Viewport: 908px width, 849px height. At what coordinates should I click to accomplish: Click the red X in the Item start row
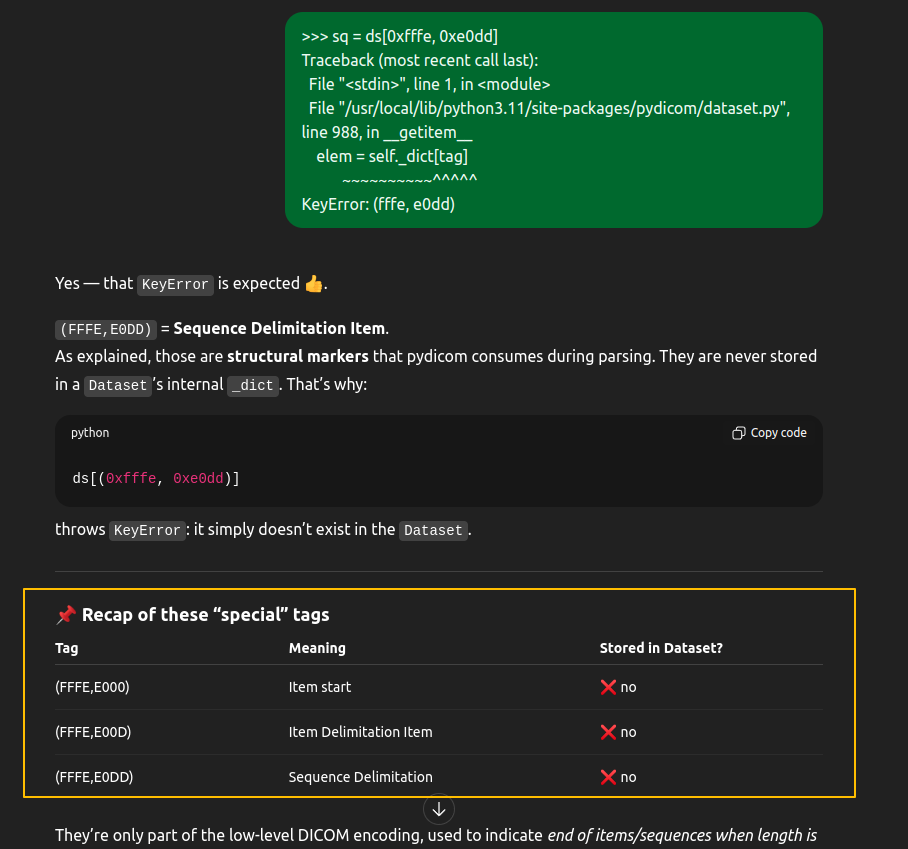click(x=608, y=687)
